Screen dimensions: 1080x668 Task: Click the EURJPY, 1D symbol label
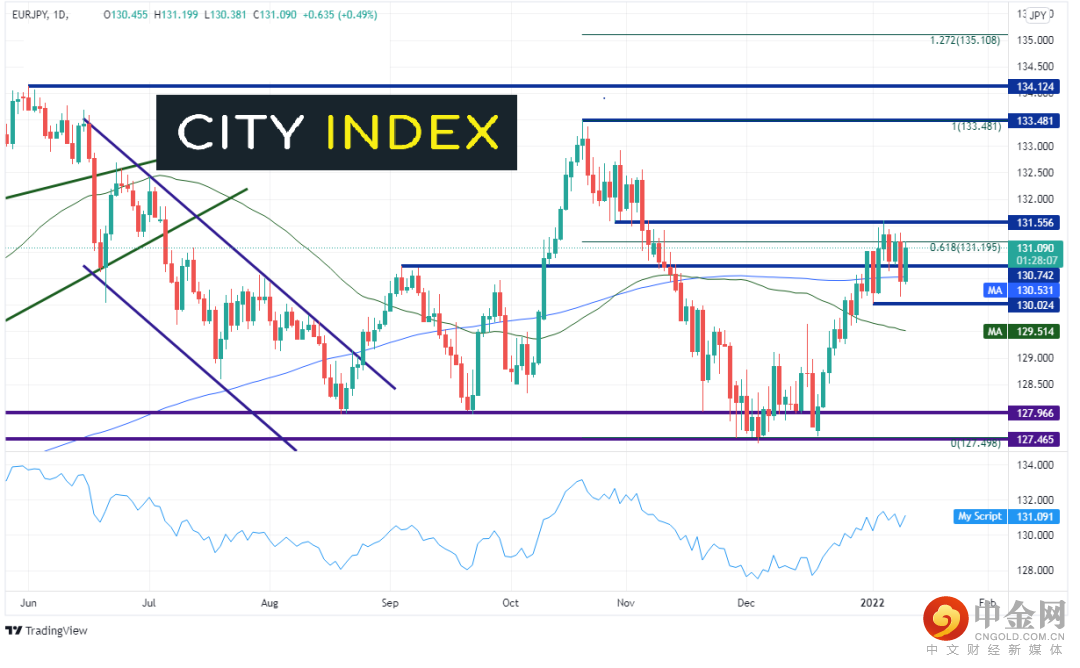pyautogui.click(x=40, y=14)
